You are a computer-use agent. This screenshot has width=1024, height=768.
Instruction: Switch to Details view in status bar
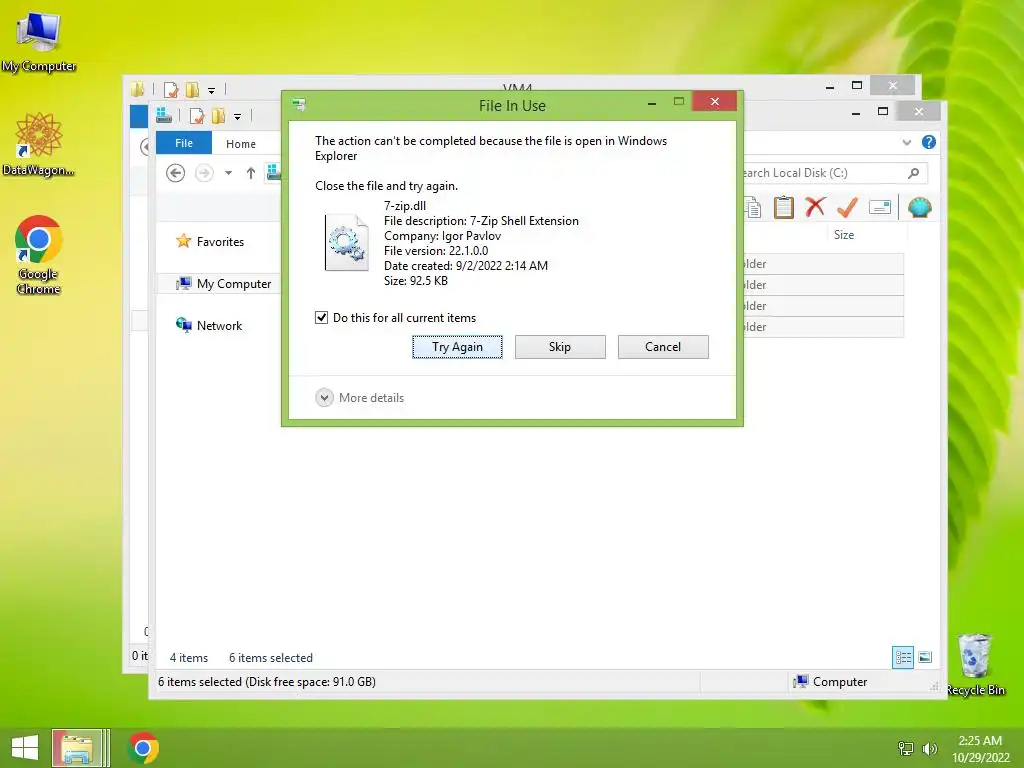coord(903,657)
